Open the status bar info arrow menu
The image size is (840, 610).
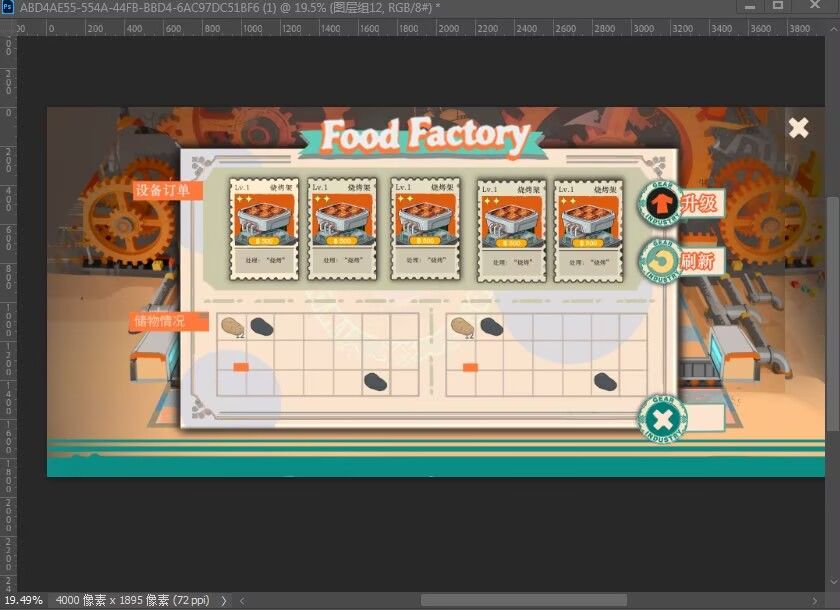point(224,600)
